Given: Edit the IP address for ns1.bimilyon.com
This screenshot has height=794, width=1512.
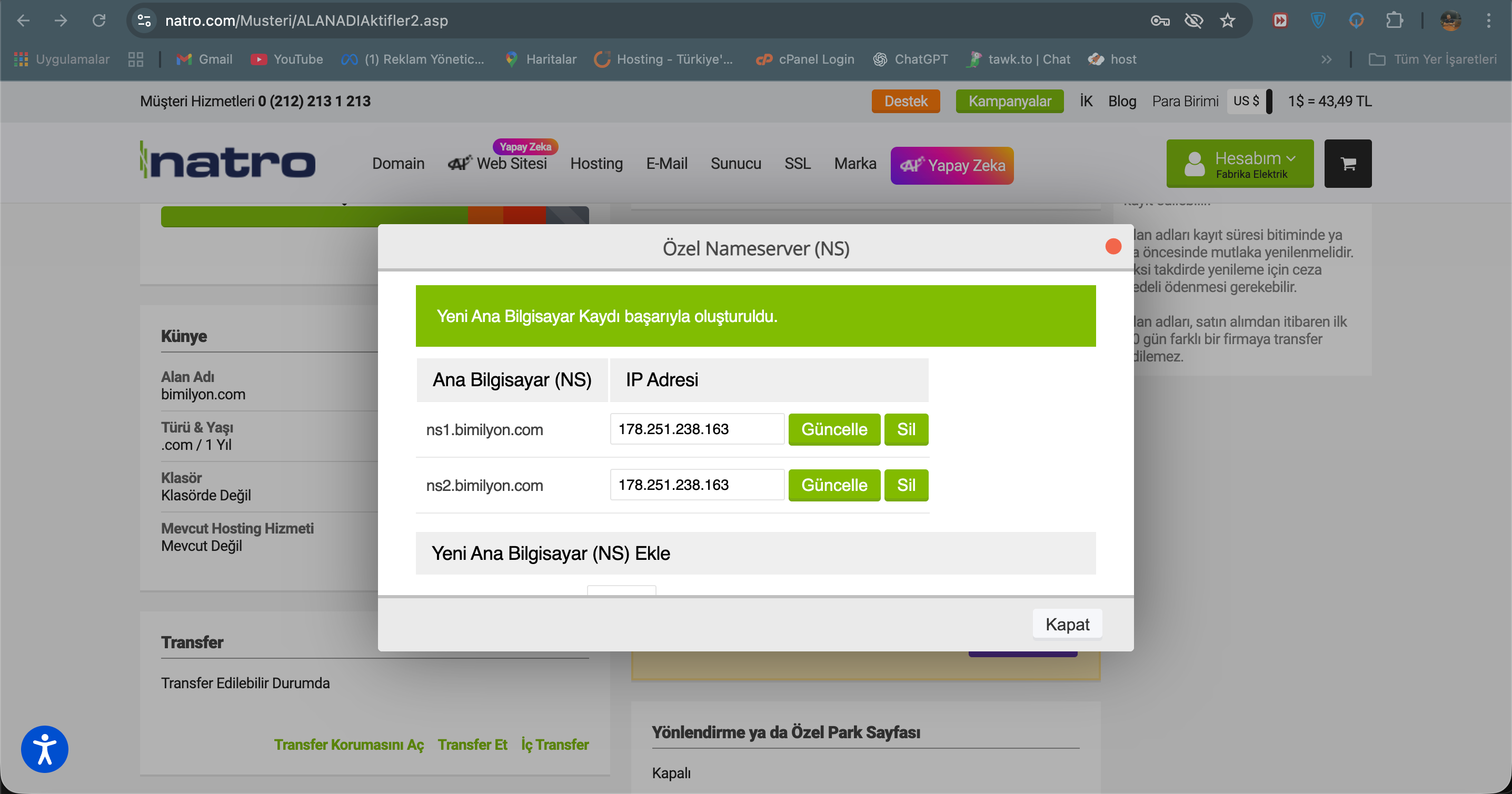Looking at the screenshot, I should pos(697,428).
